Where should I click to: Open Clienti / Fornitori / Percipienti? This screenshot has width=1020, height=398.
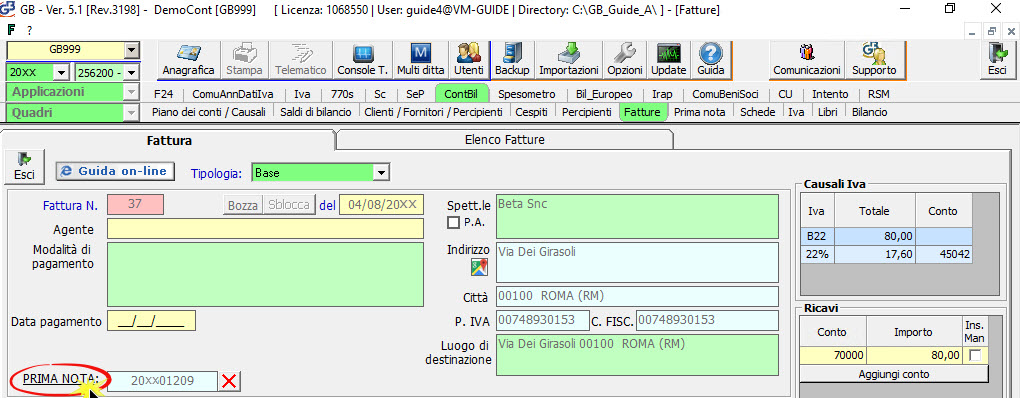click(433, 113)
